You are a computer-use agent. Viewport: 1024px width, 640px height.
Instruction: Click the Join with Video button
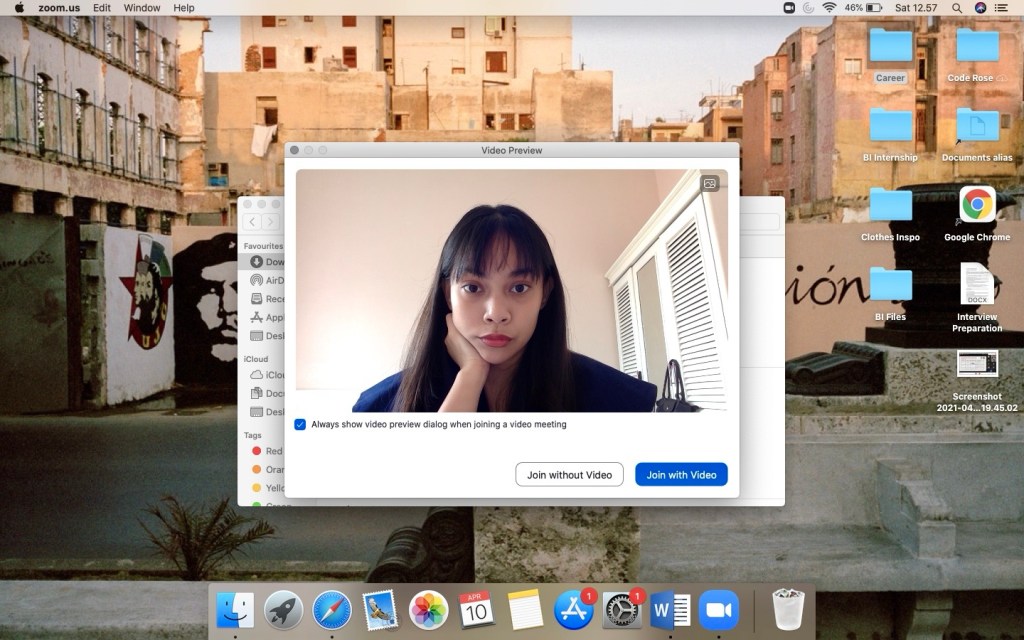(681, 474)
